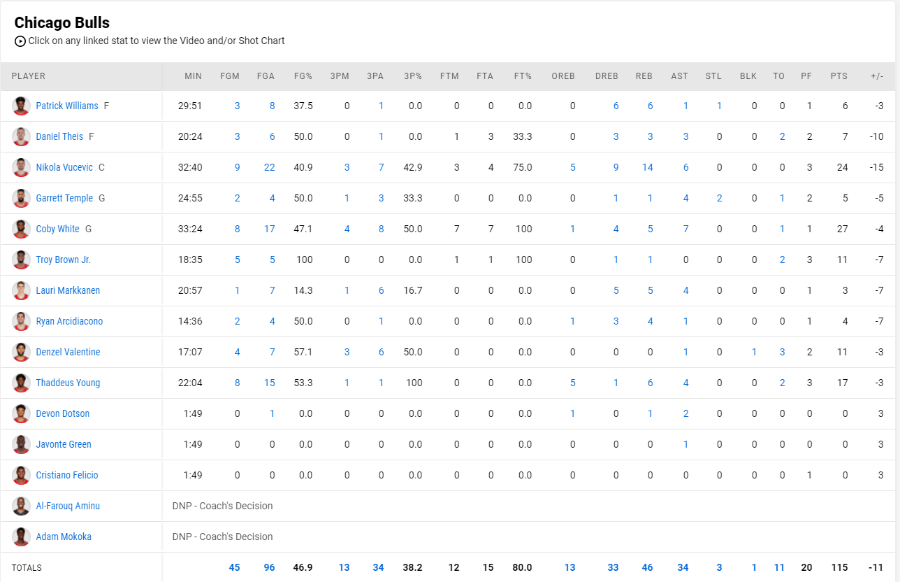Open Javonte Green player headshot
This screenshot has height=582, width=900.
point(21,444)
